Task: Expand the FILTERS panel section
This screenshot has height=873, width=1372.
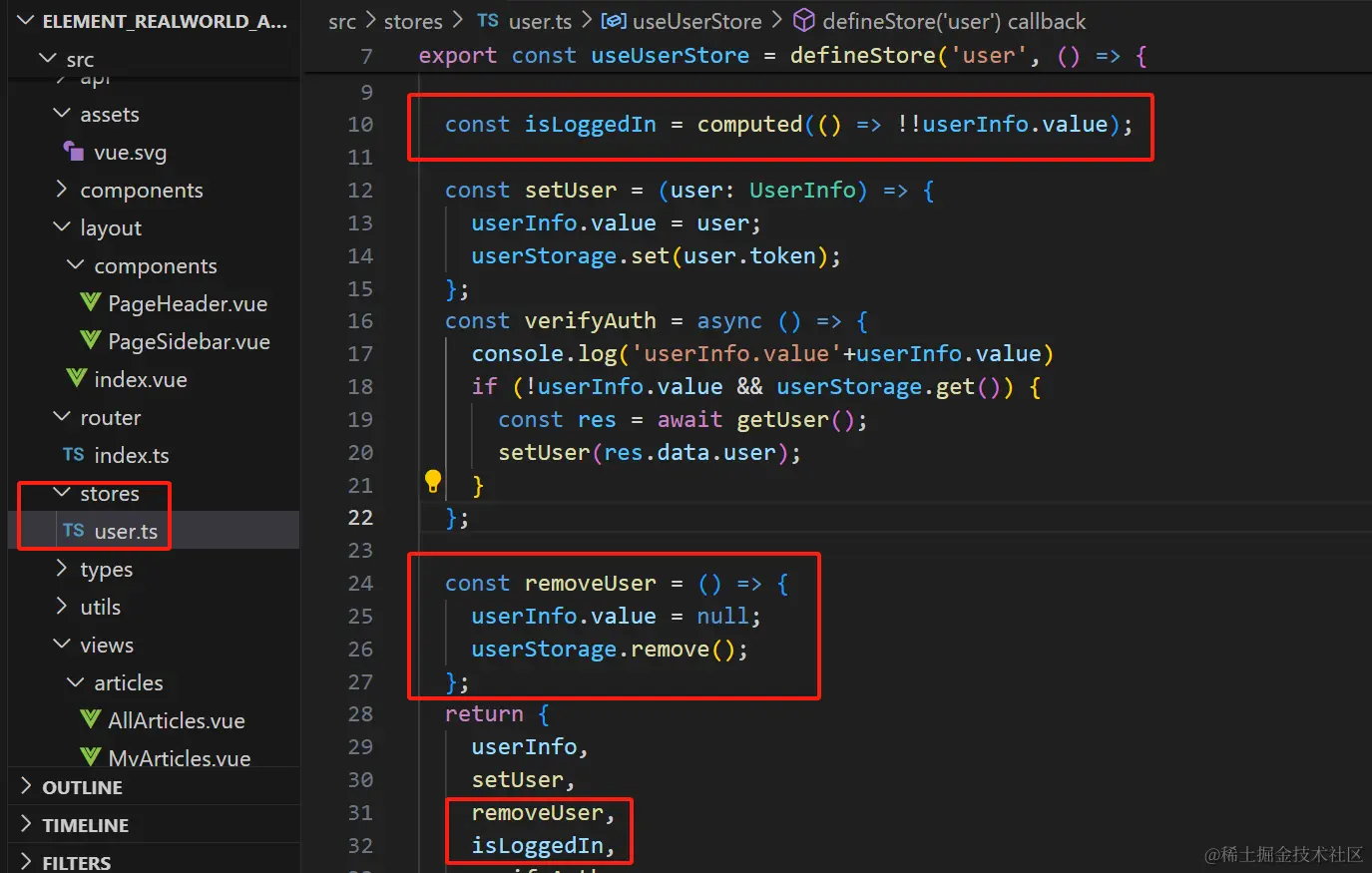Action: [26, 862]
